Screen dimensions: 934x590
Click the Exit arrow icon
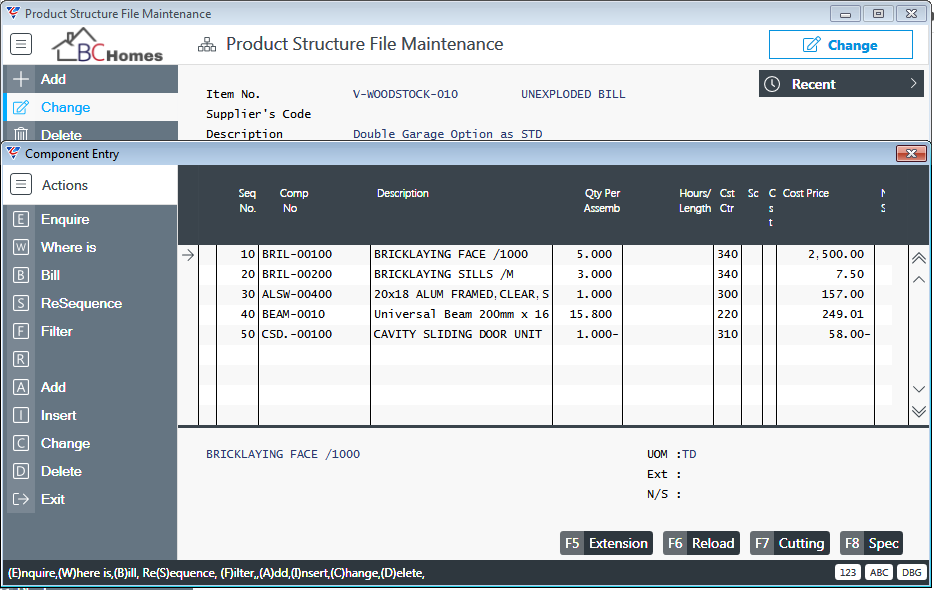pyautogui.click(x=21, y=499)
